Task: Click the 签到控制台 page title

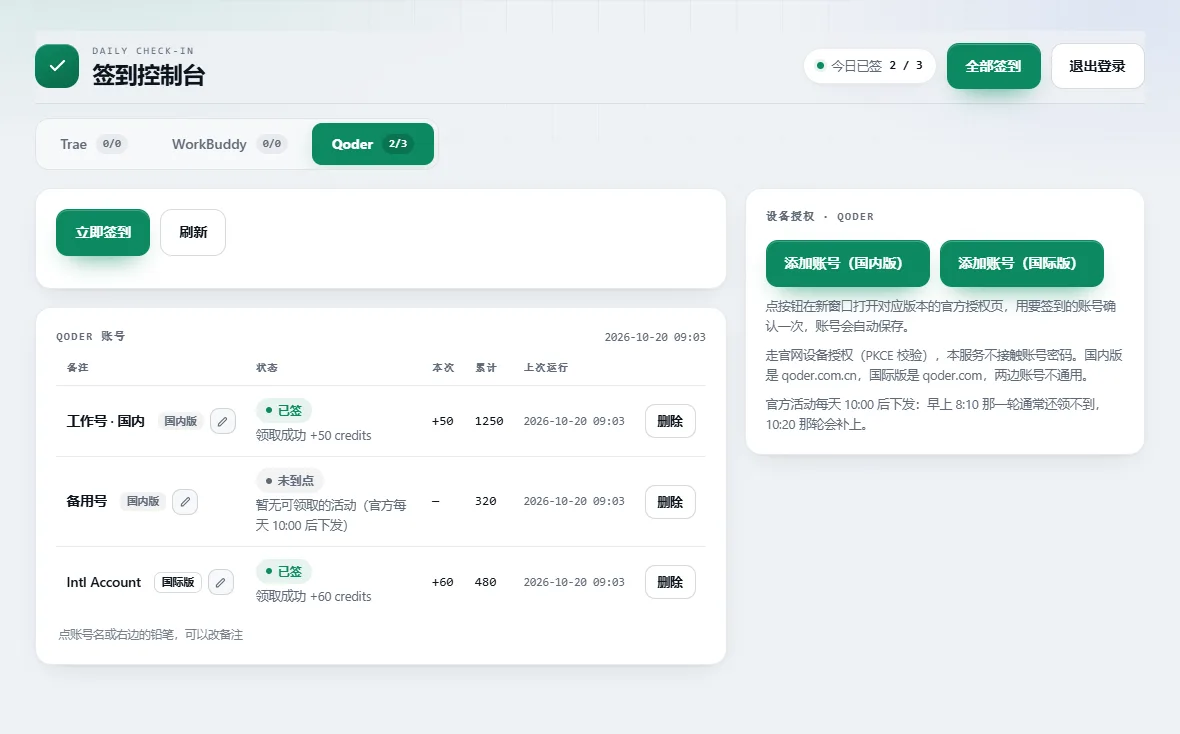Action: tap(148, 75)
